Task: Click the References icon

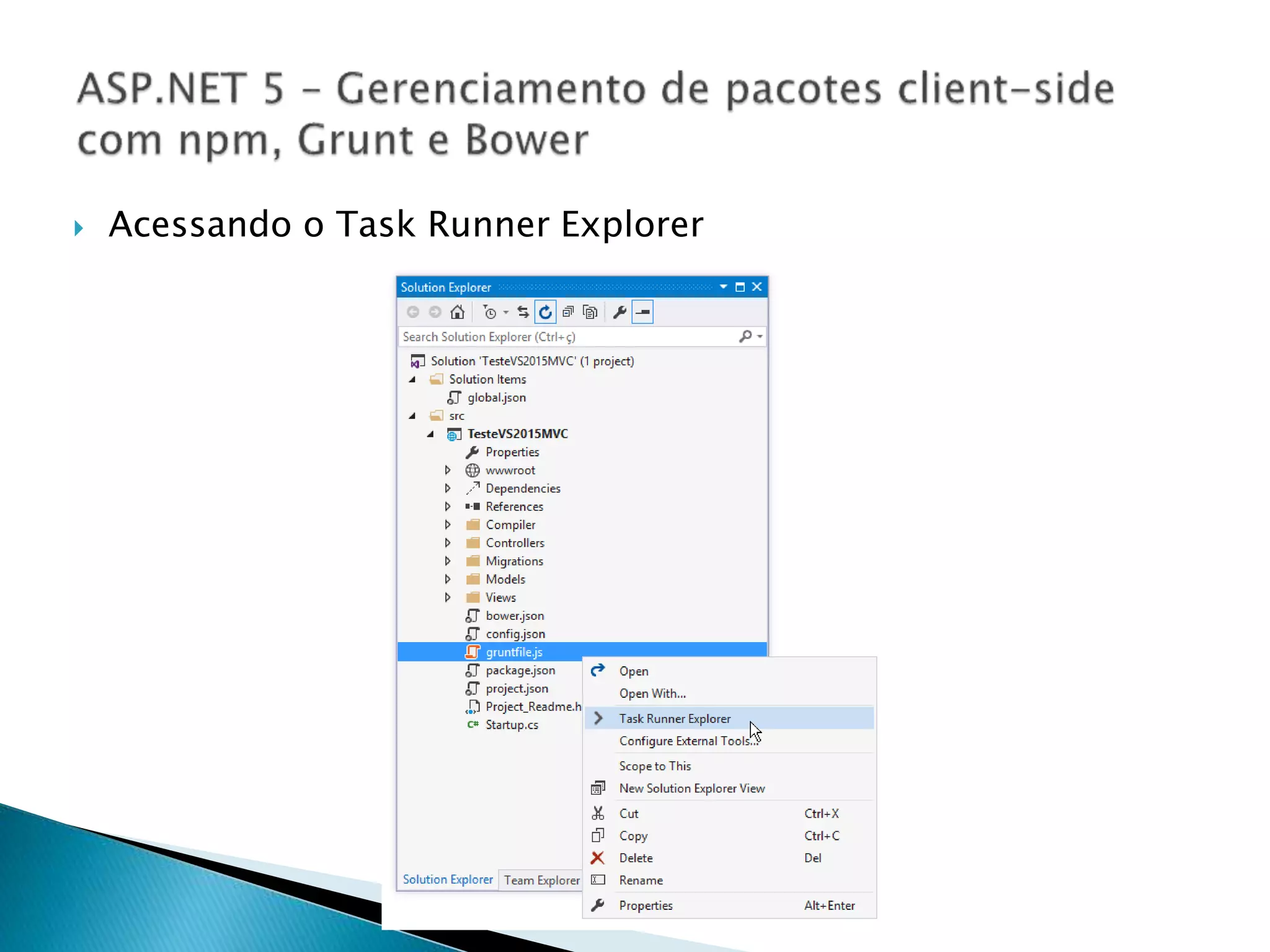Action: tap(473, 506)
